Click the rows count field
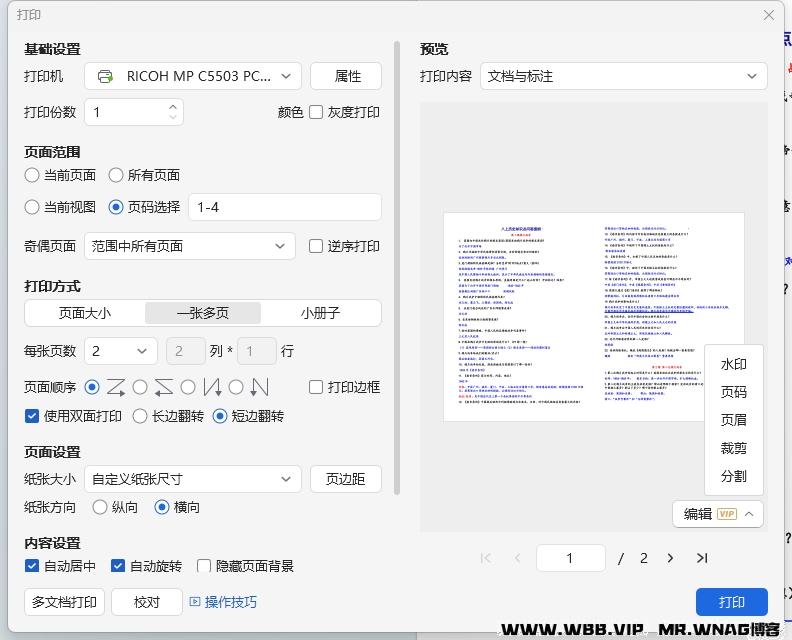 [257, 351]
